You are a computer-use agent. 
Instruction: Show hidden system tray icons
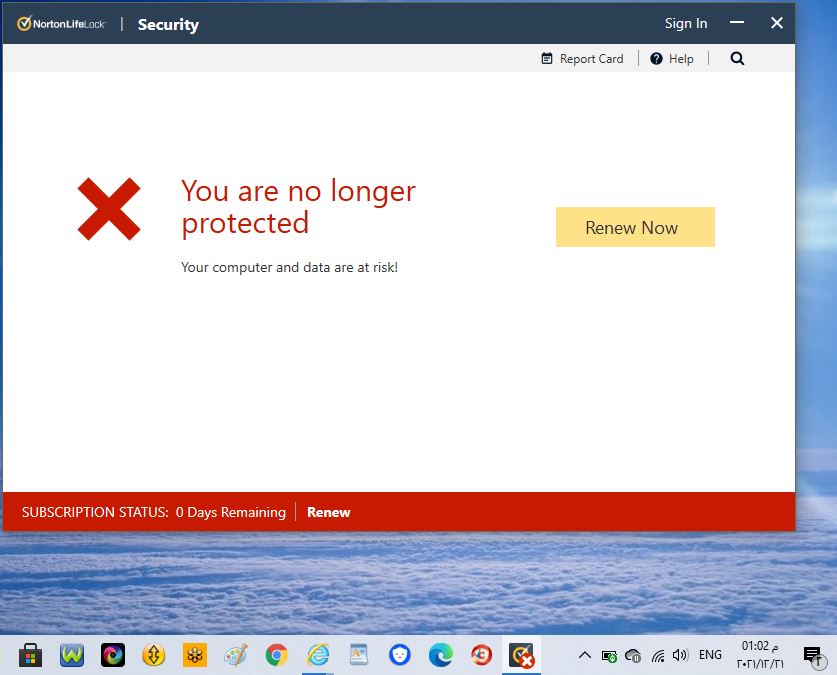(x=585, y=655)
